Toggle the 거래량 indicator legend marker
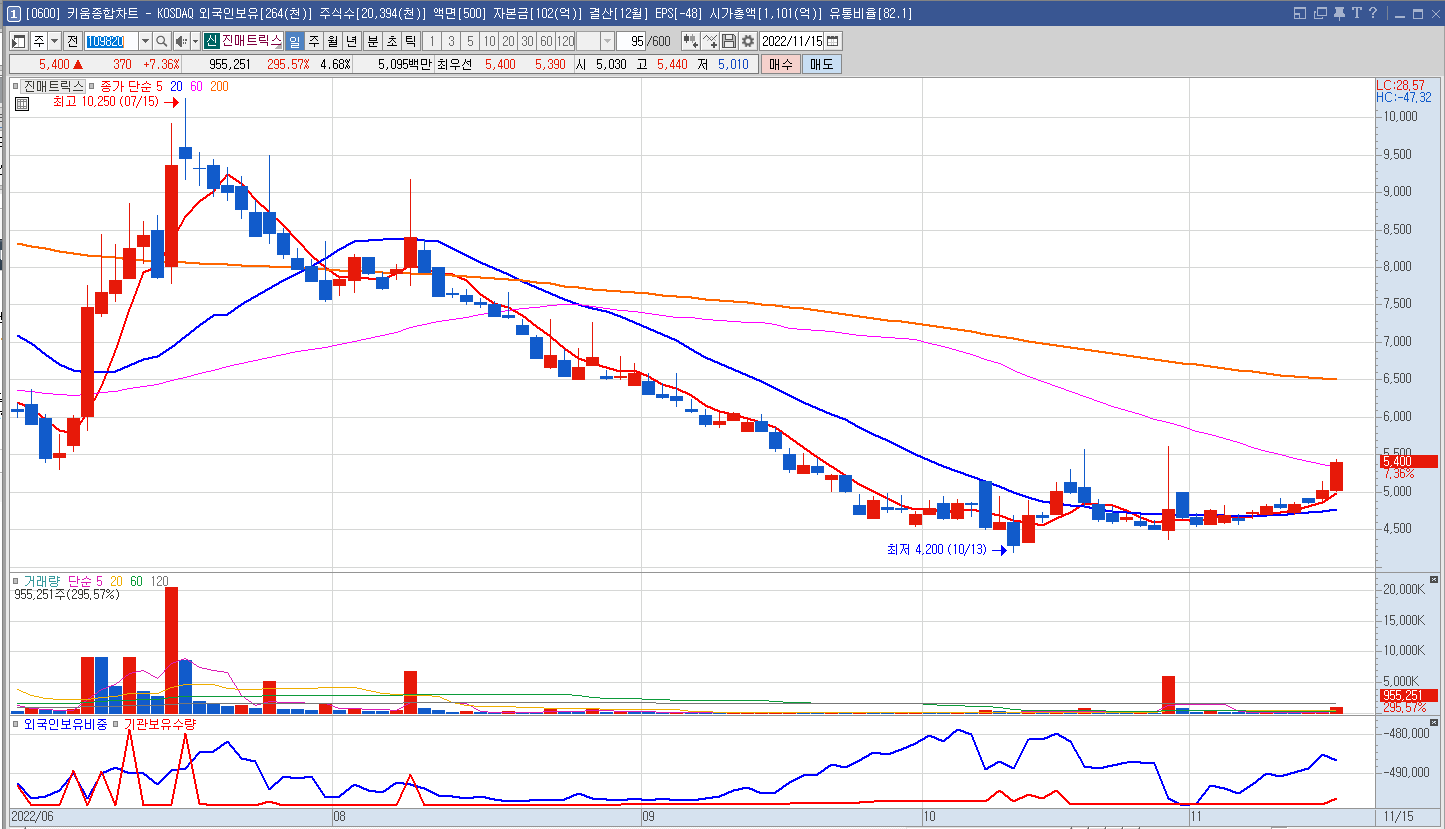 (16, 581)
